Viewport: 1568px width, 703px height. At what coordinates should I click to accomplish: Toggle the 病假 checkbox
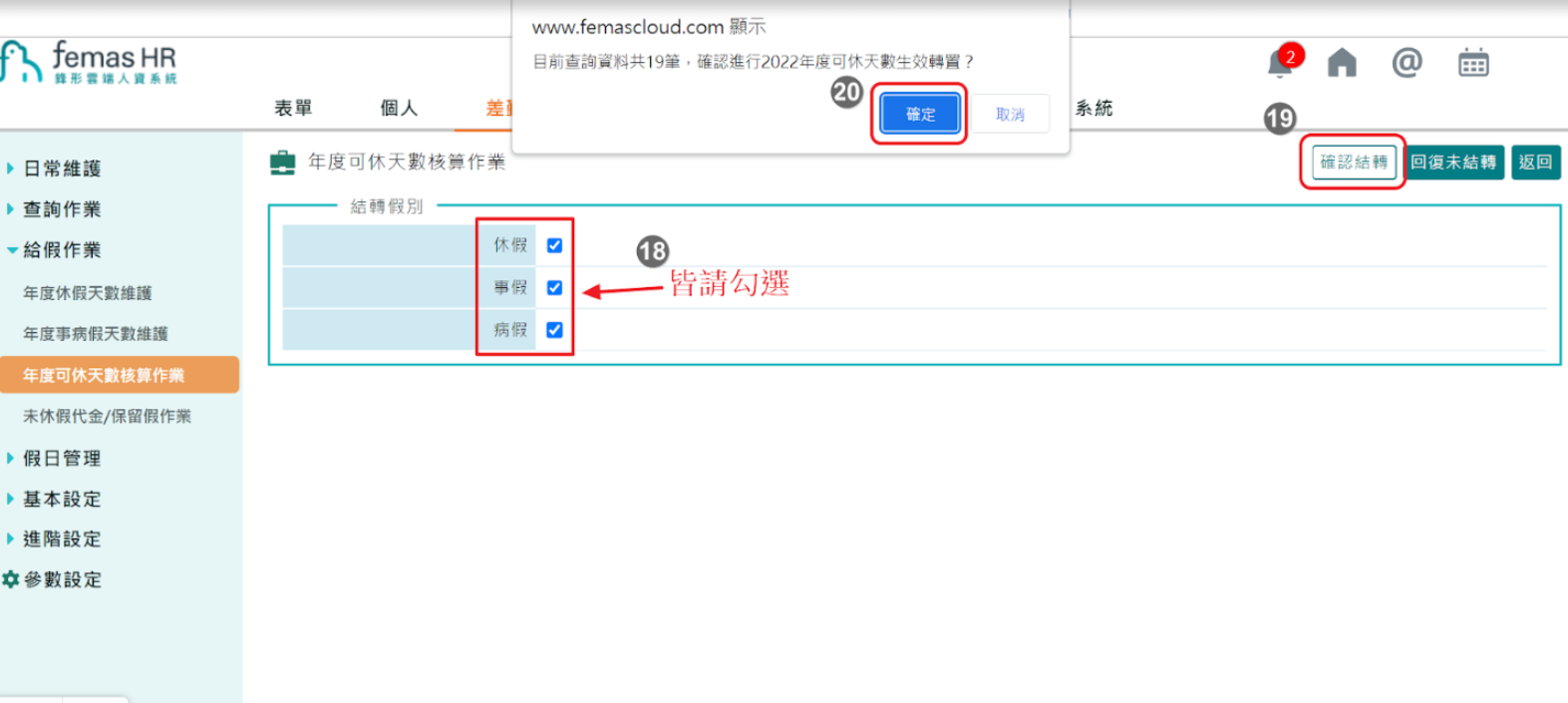pos(554,330)
